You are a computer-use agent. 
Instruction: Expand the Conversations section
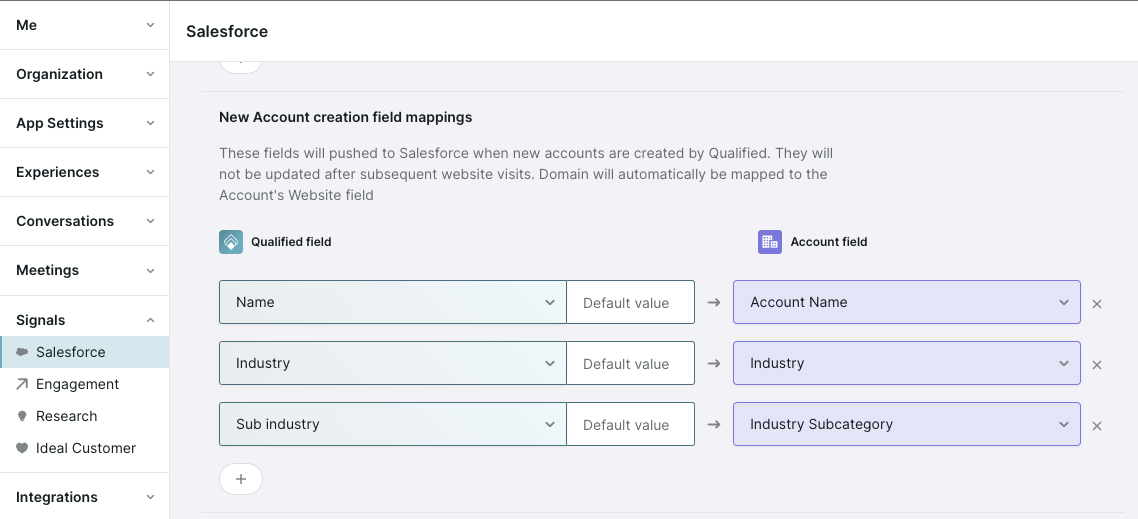click(85, 221)
